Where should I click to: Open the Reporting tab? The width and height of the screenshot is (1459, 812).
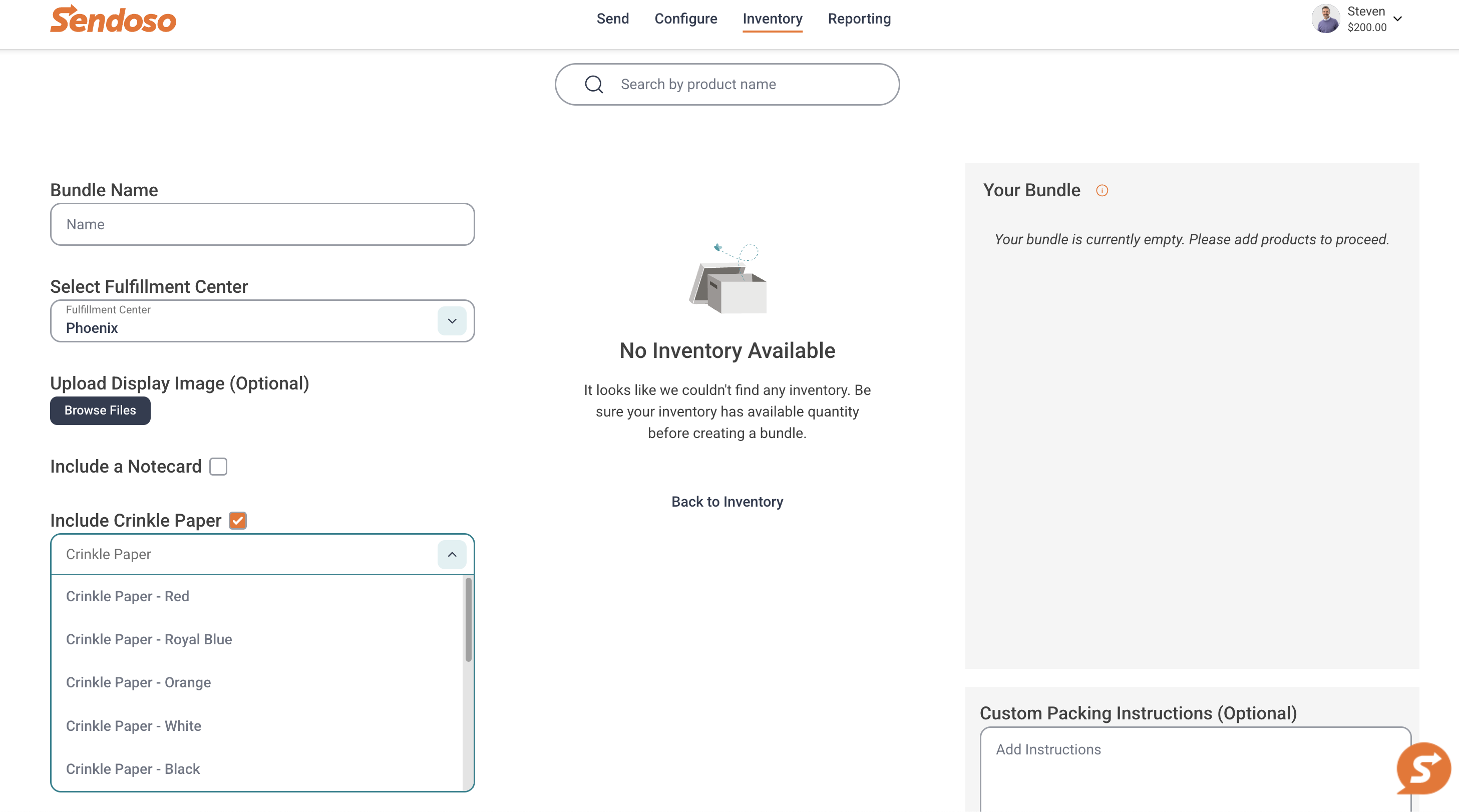859,19
